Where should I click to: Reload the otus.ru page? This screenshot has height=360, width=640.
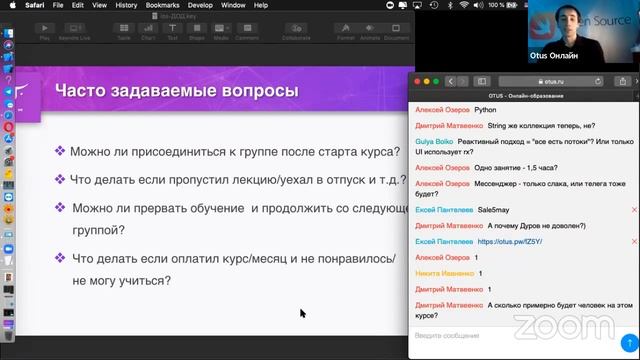coord(598,81)
